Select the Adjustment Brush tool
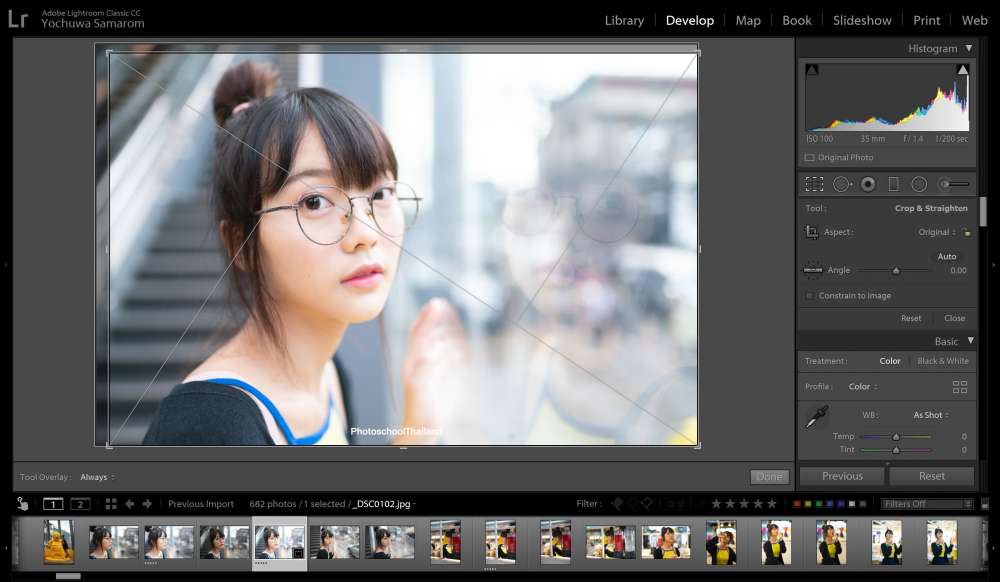 click(953, 184)
